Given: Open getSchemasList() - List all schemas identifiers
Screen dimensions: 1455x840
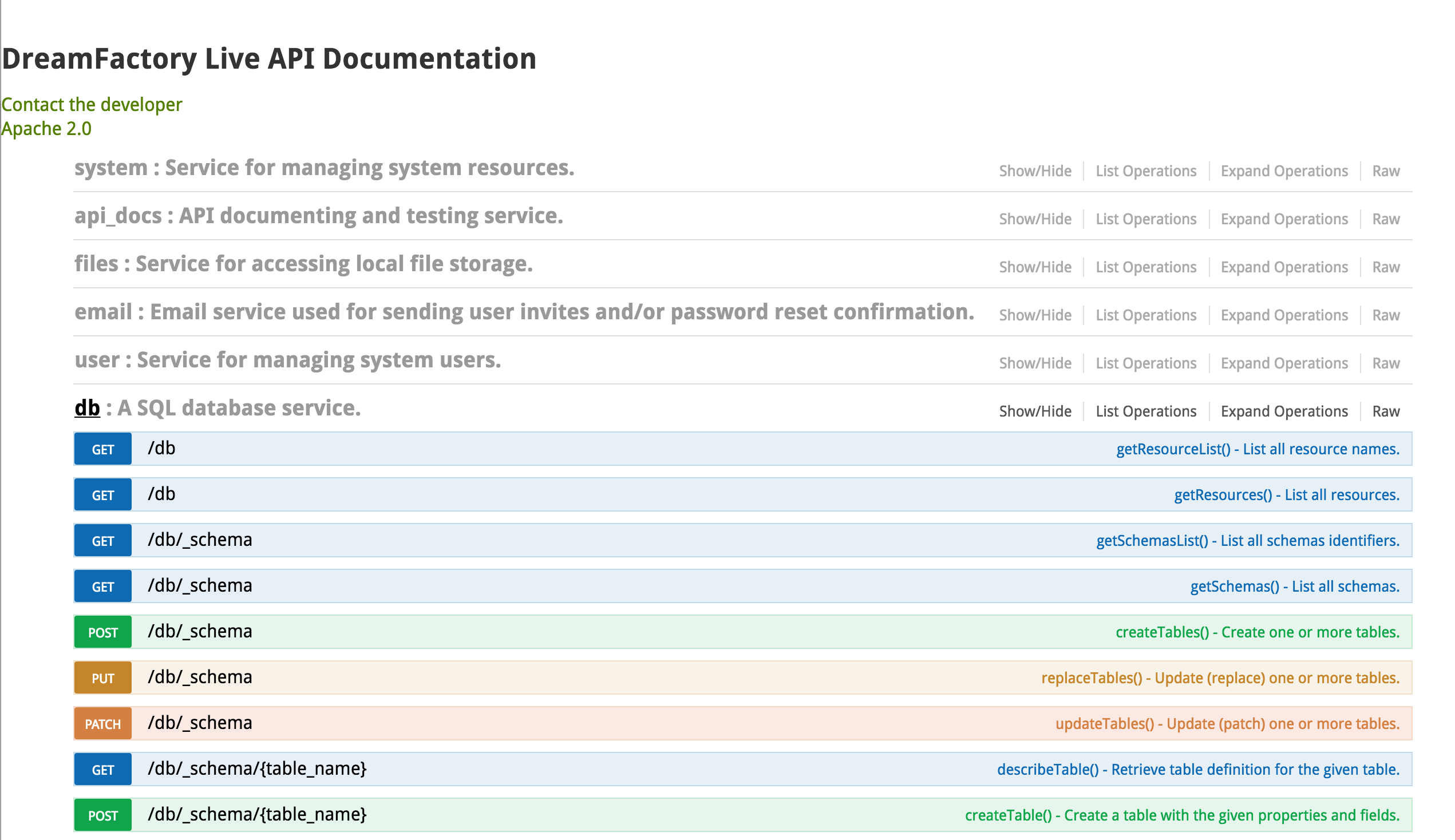Looking at the screenshot, I should coord(1248,541).
